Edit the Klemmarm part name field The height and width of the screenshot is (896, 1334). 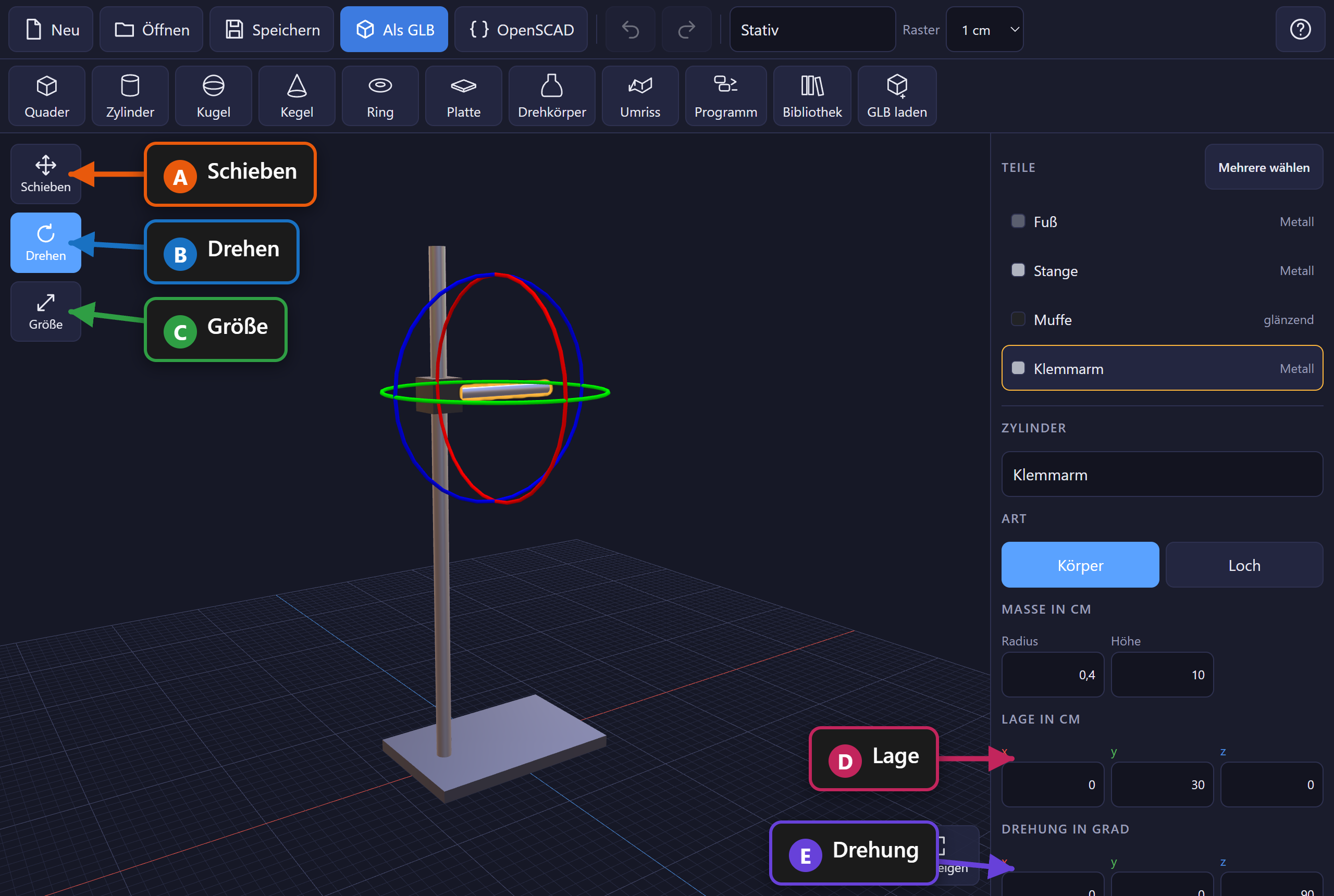coord(1162,474)
